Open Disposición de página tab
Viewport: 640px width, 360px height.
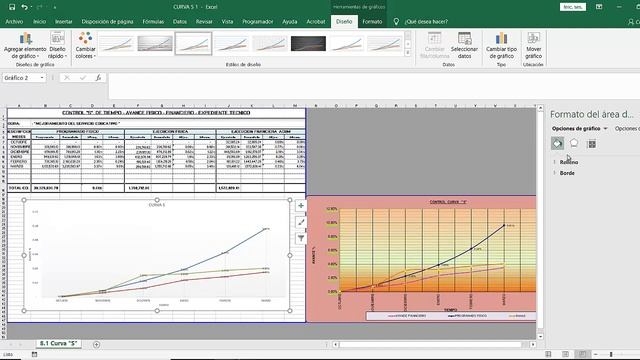107,22
